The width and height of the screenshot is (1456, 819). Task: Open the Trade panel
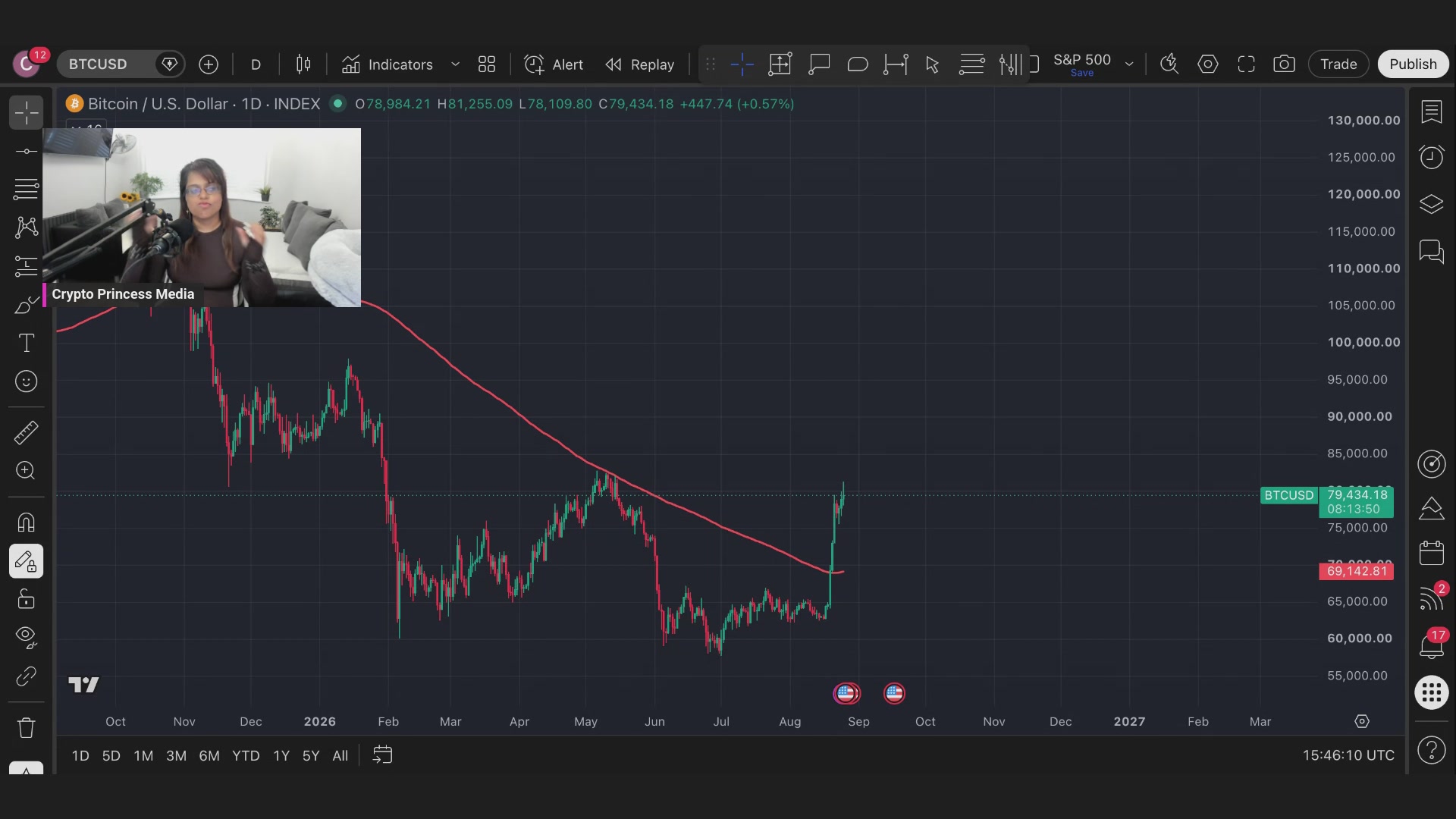tap(1338, 64)
